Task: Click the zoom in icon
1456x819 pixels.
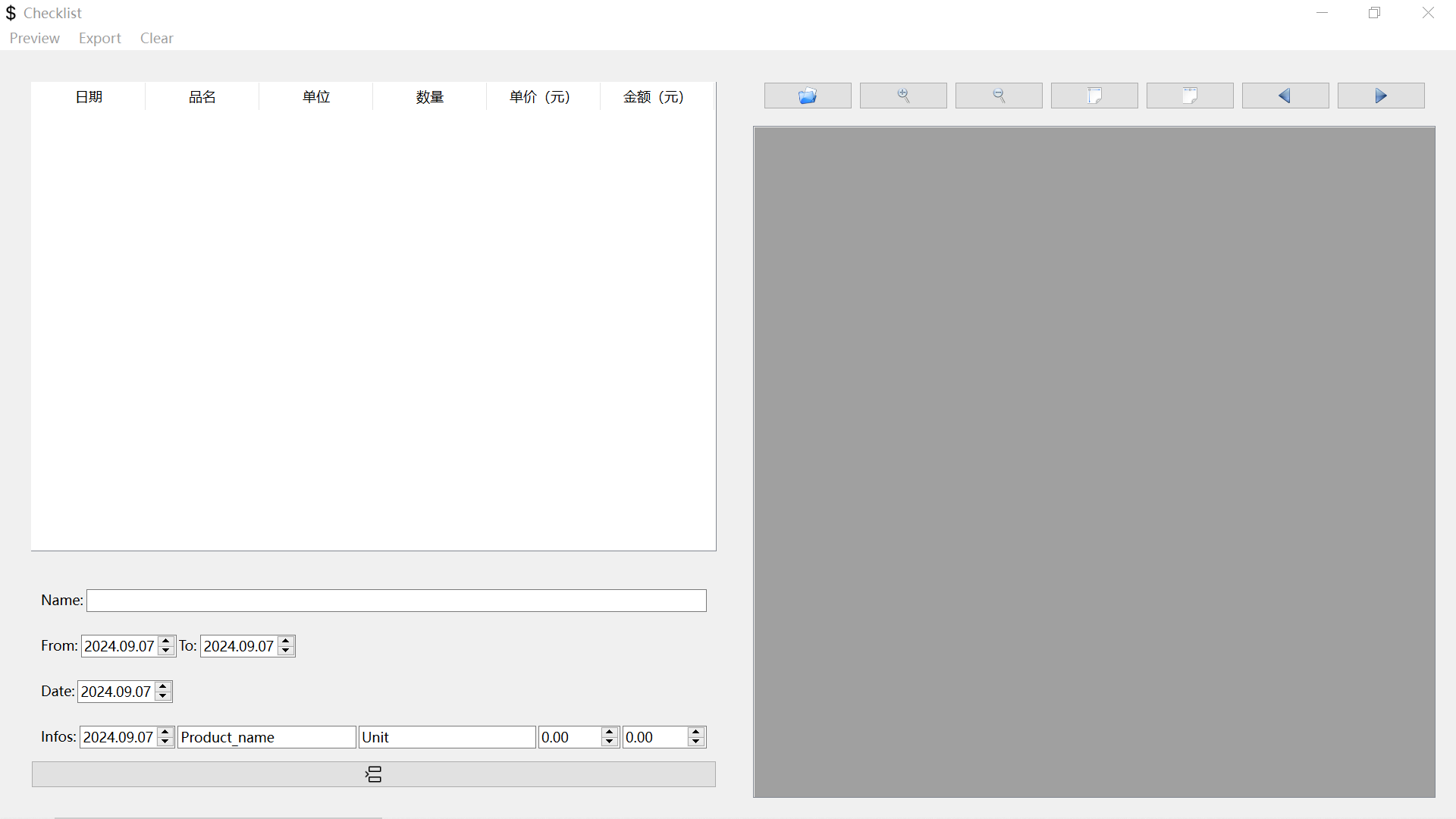Action: (903, 95)
